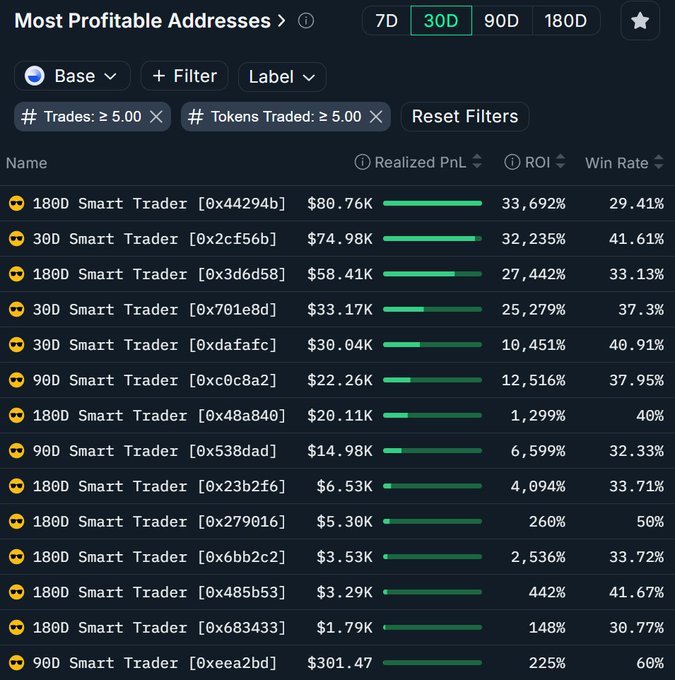Sort by ROI column arrows
Screen dimensions: 675x680
tap(561, 162)
